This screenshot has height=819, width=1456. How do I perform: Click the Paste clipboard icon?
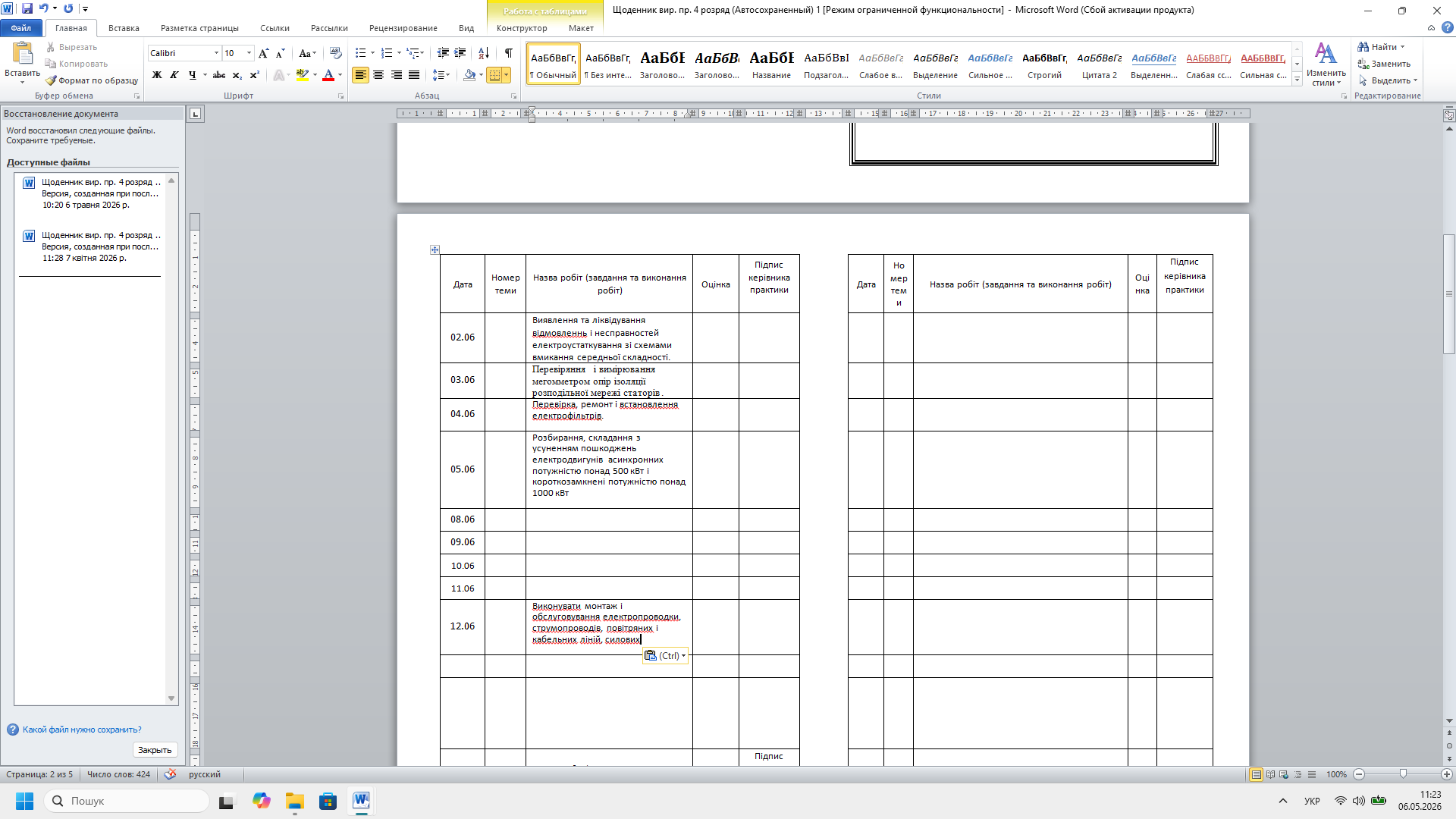point(23,53)
